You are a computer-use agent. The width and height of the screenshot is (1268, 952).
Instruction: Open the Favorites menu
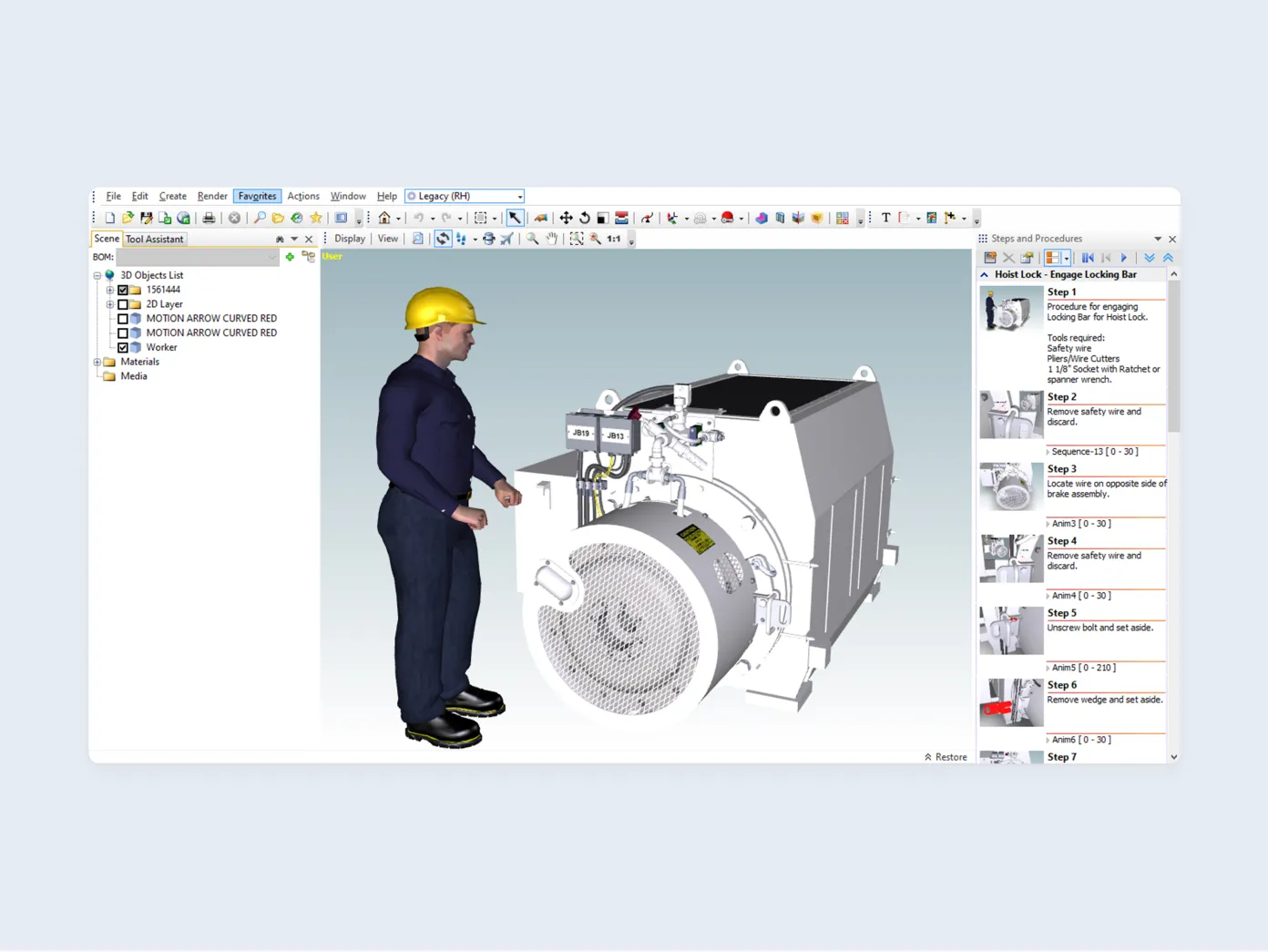257,196
